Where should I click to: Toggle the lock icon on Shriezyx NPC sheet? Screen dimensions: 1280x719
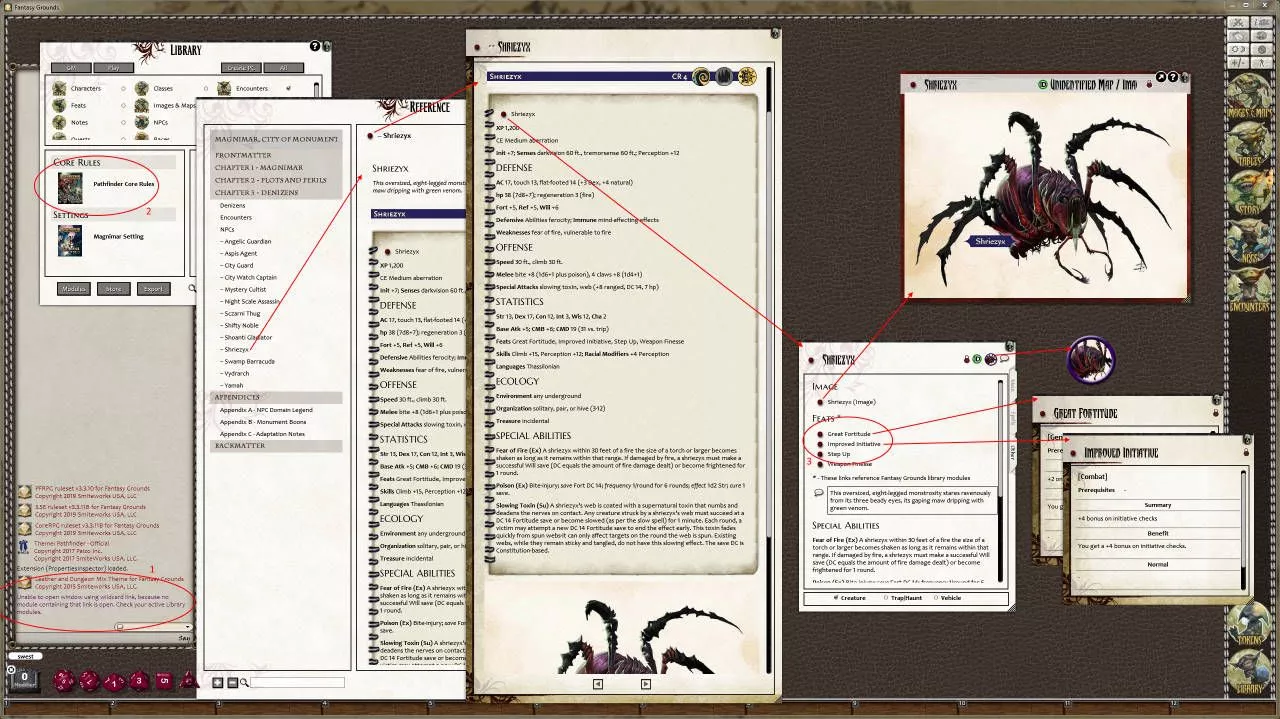tap(966, 359)
